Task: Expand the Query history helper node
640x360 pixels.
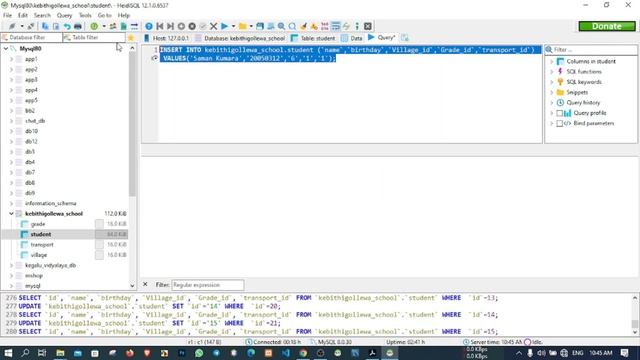Action: 552,103
